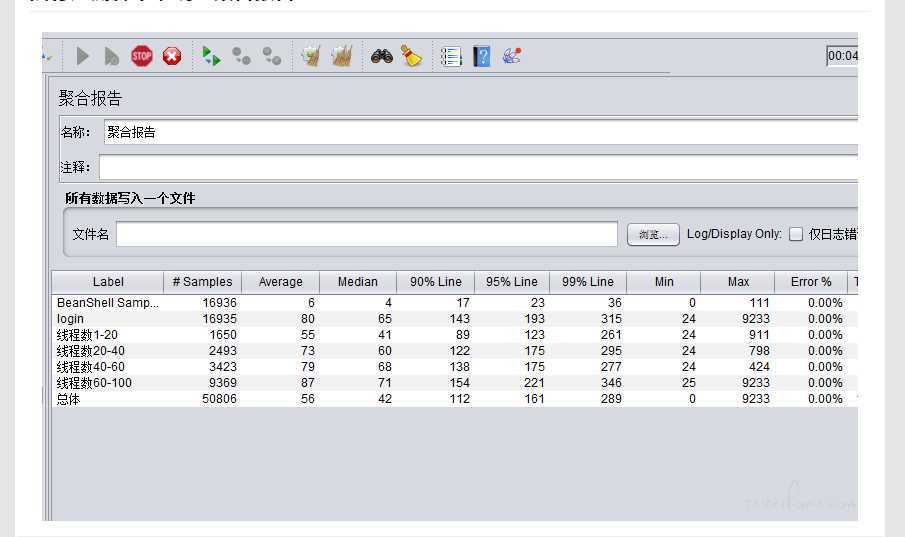Image resolution: width=905 pixels, height=537 pixels.
Task: Click samples value 16935 in login row
Action: coord(219,319)
